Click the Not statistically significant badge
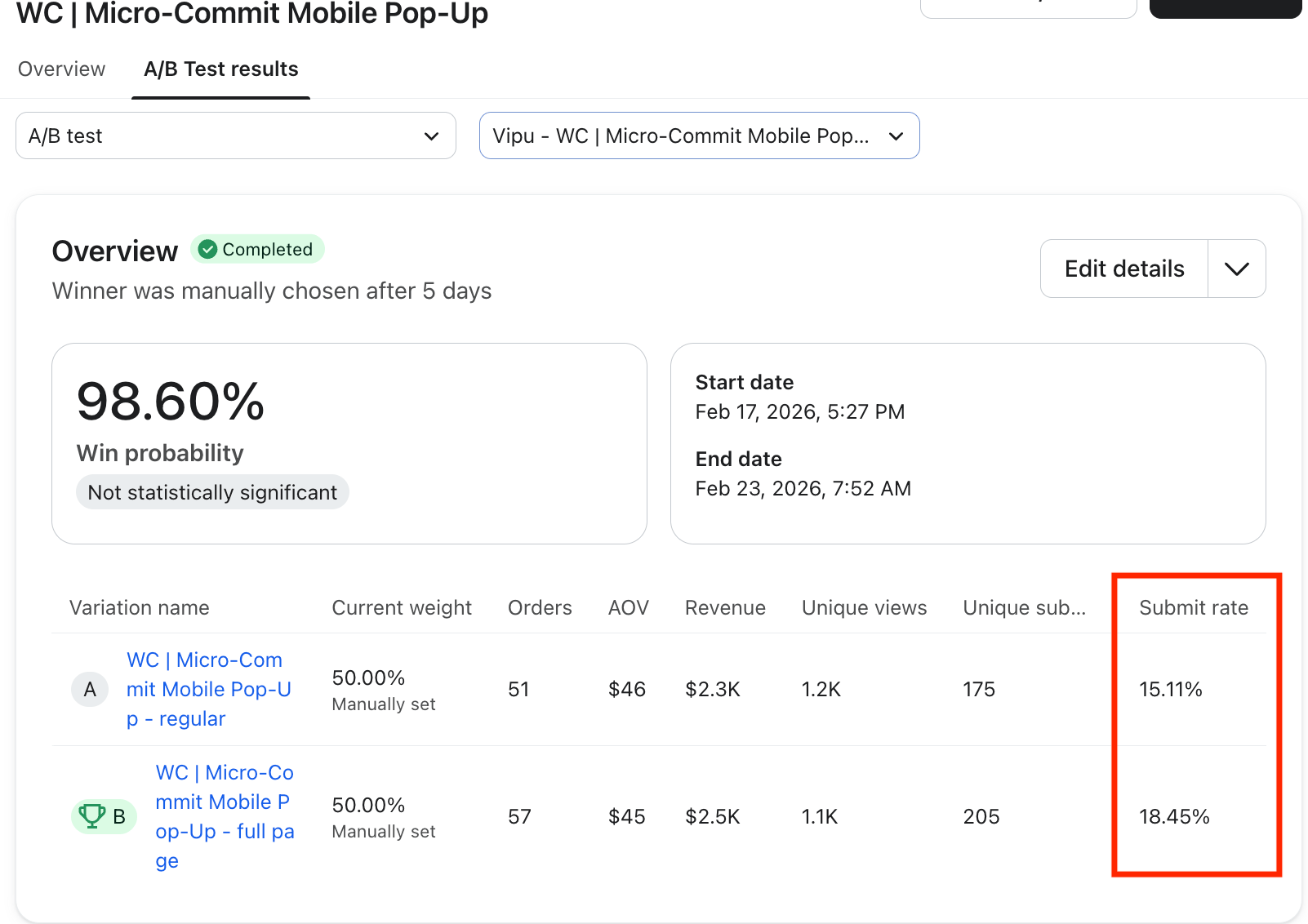The height and width of the screenshot is (924, 1308). point(212,492)
